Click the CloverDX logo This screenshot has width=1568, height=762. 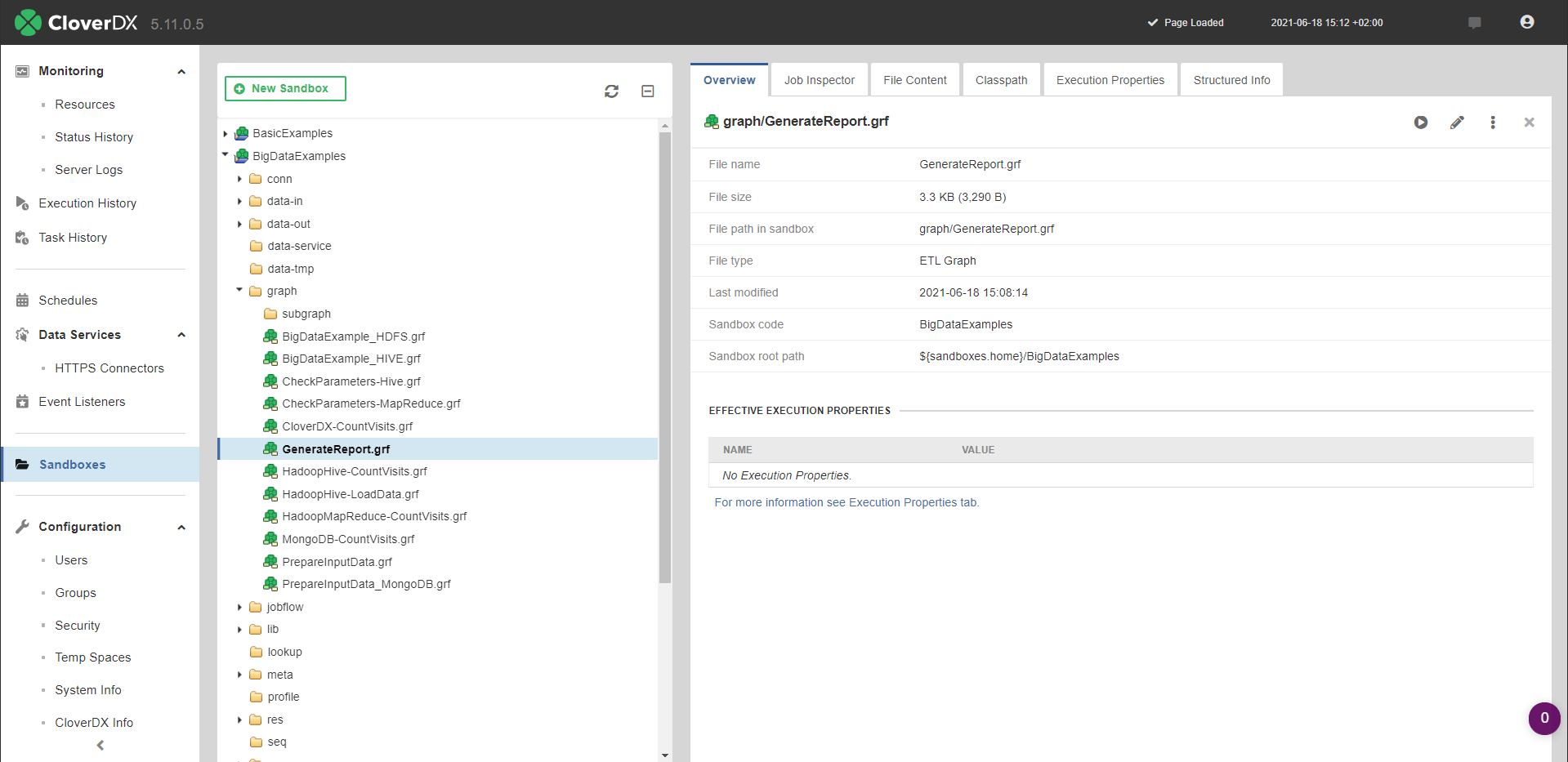click(x=76, y=22)
